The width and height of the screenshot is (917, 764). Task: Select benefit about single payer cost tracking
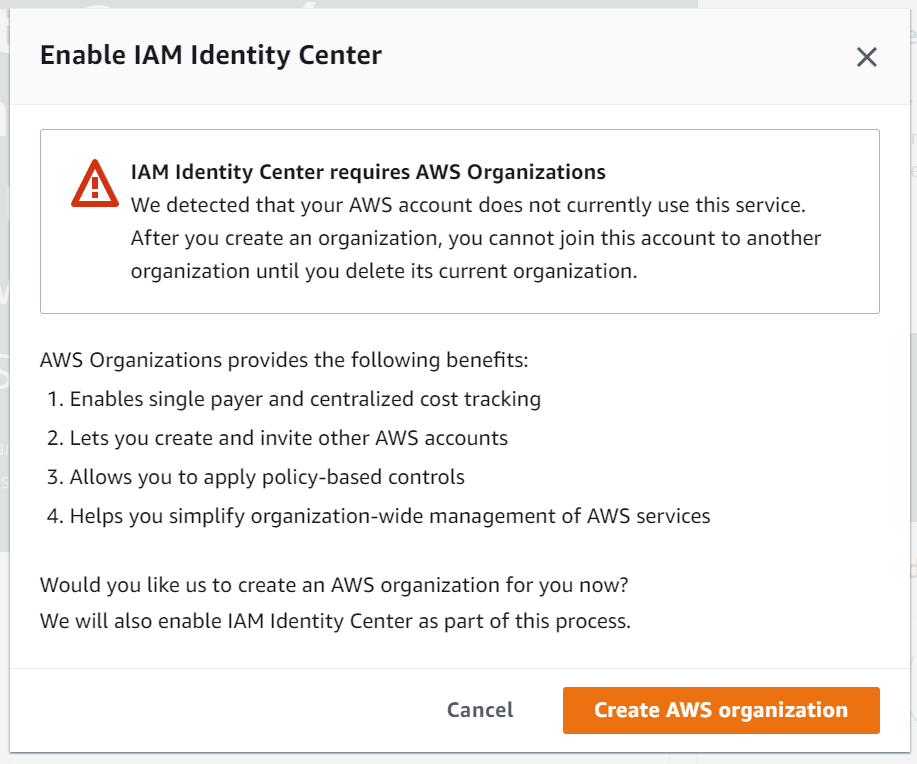coord(305,399)
